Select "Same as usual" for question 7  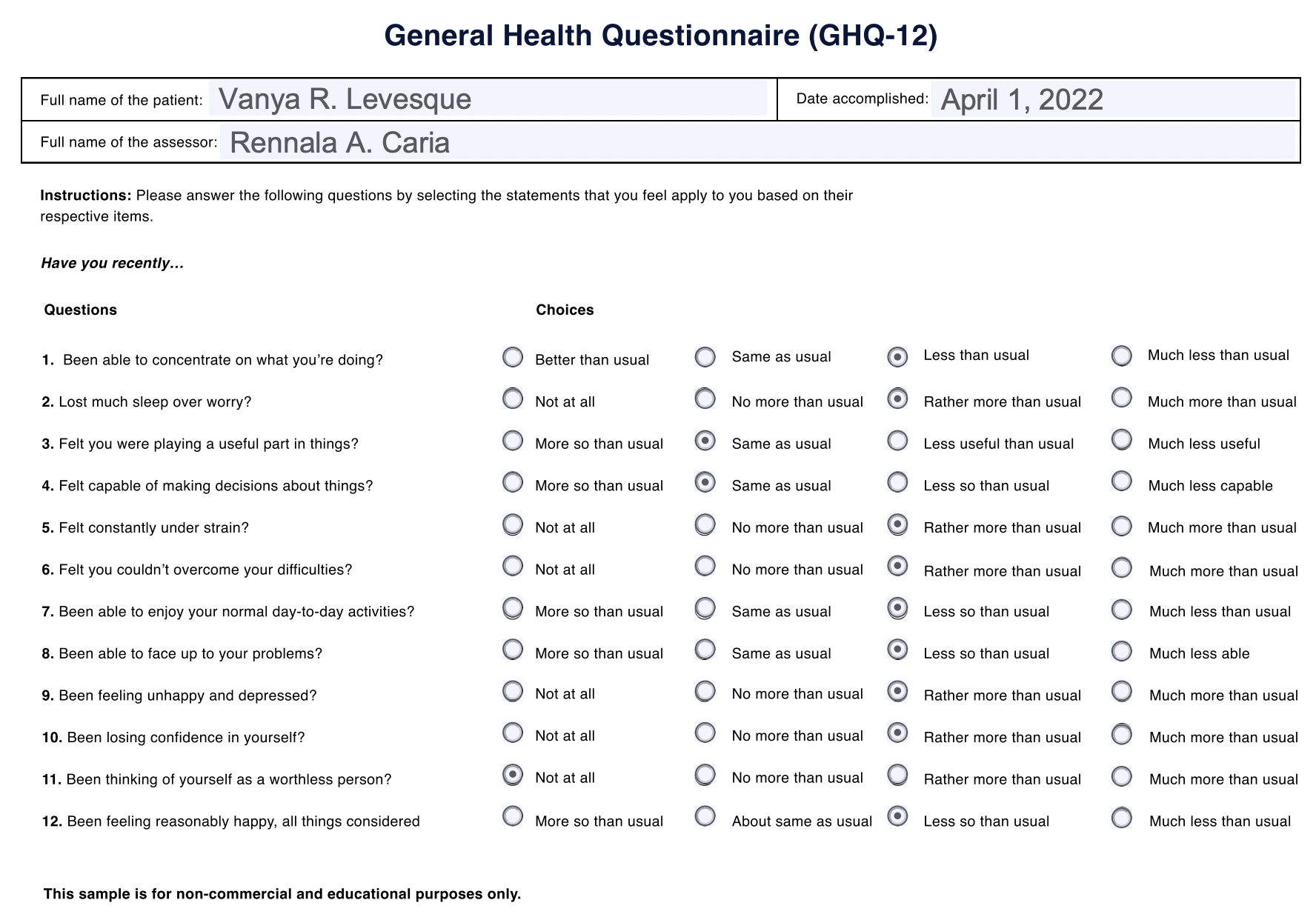pyautogui.click(x=705, y=608)
